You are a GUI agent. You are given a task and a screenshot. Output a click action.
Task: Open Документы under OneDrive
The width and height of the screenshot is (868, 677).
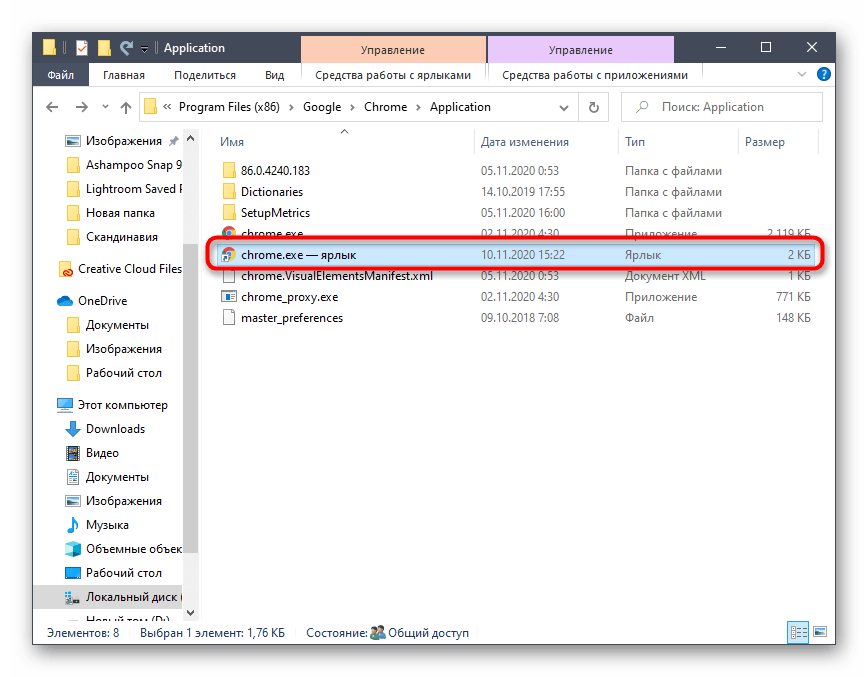(x=117, y=325)
